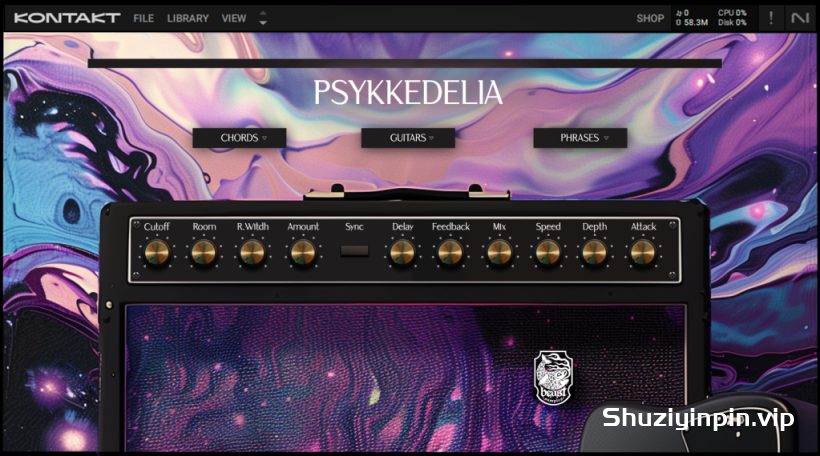Click the Room reverb knob
The width and height of the screenshot is (820, 456).
tap(204, 253)
